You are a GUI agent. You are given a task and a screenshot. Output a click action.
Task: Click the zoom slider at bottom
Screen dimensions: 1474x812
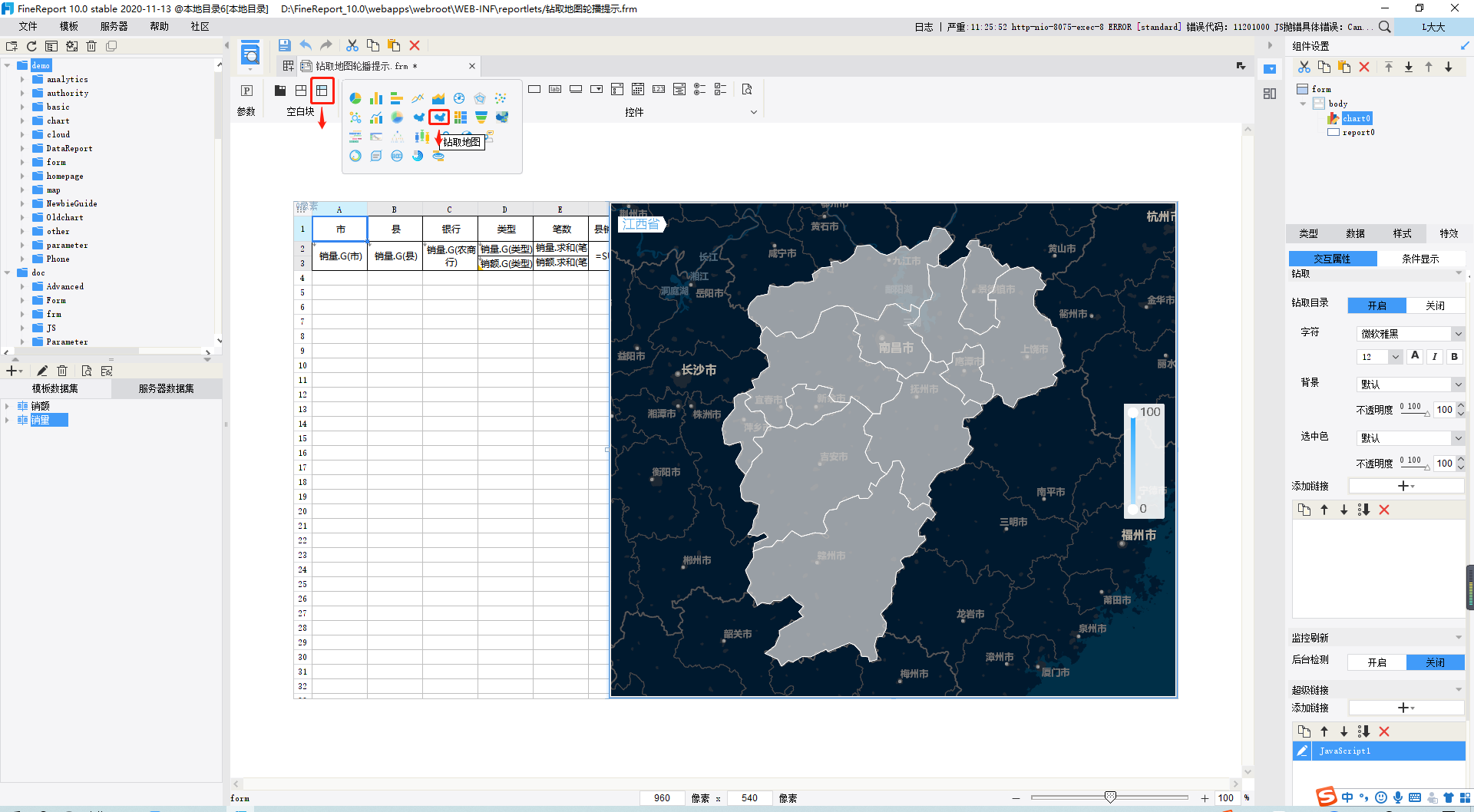(x=1110, y=797)
